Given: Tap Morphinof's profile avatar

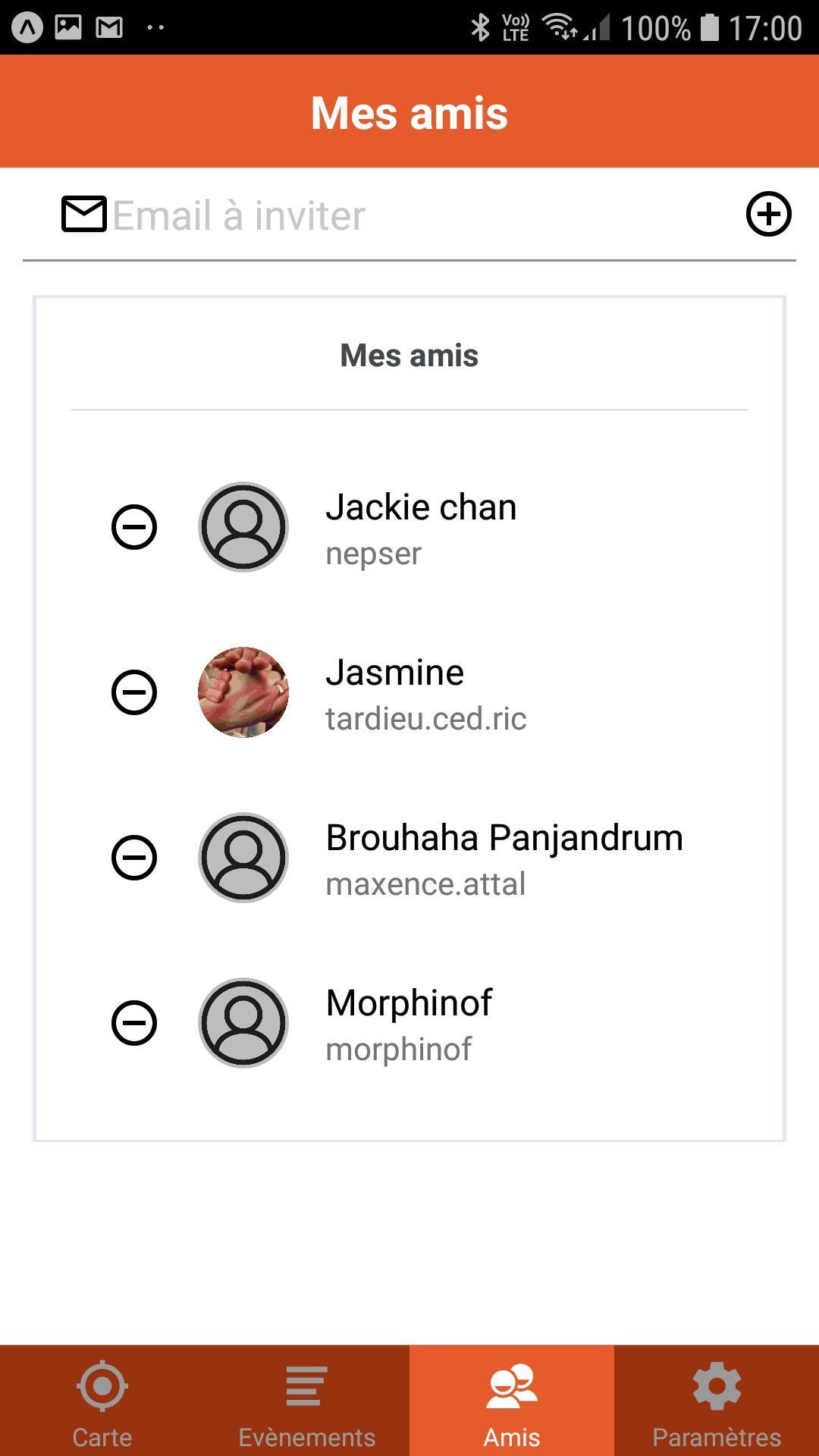Looking at the screenshot, I should click(x=243, y=1023).
